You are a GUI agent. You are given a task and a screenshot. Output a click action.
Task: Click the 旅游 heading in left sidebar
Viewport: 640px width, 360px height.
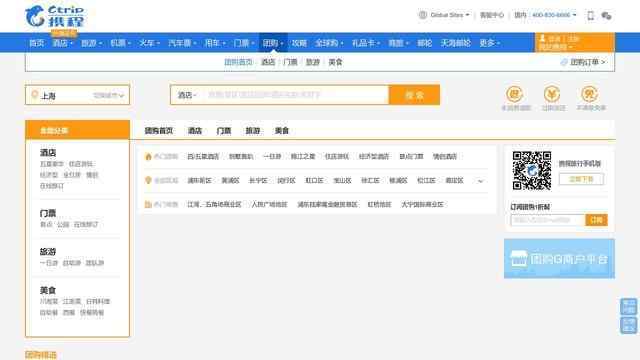[48, 252]
